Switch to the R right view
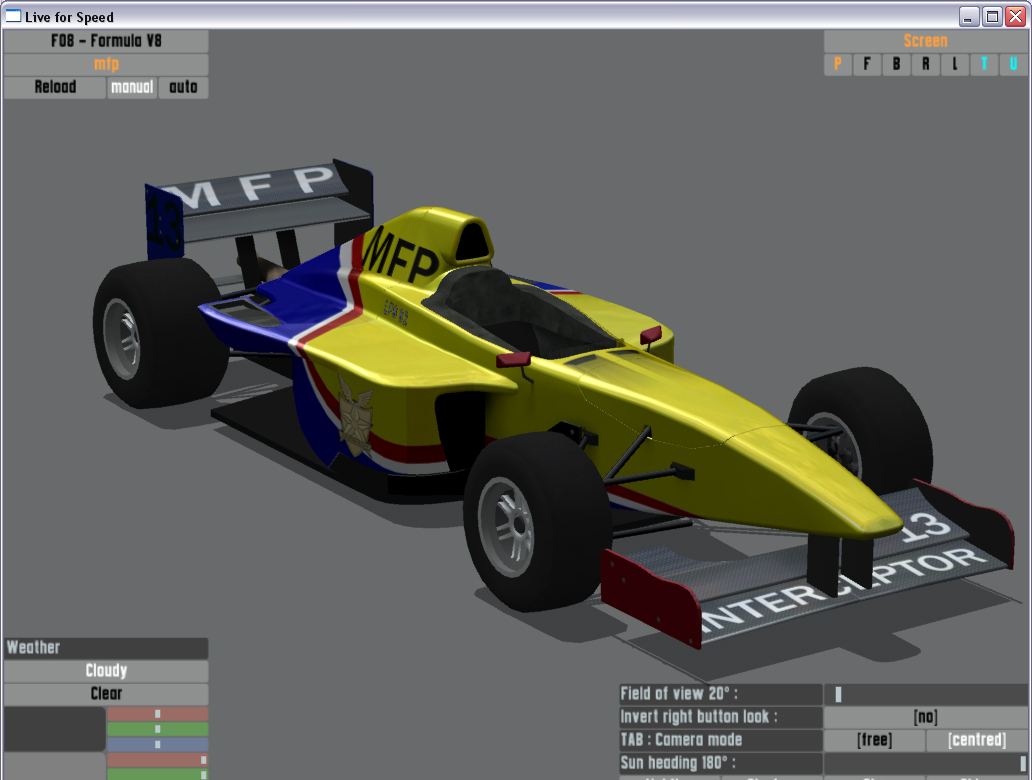Image resolution: width=1032 pixels, height=780 pixels. [x=925, y=64]
